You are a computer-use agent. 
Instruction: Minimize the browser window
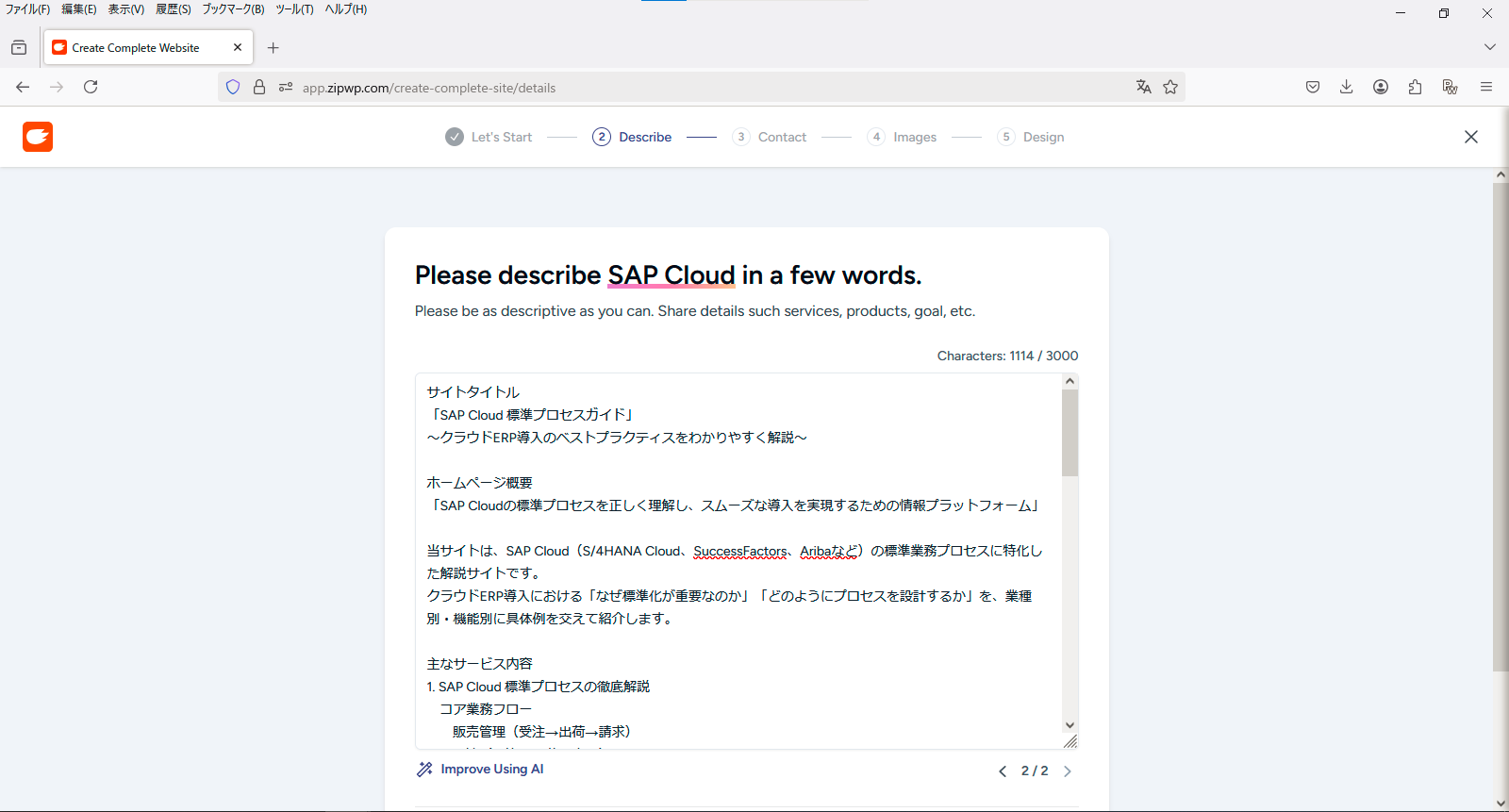click(x=1401, y=13)
